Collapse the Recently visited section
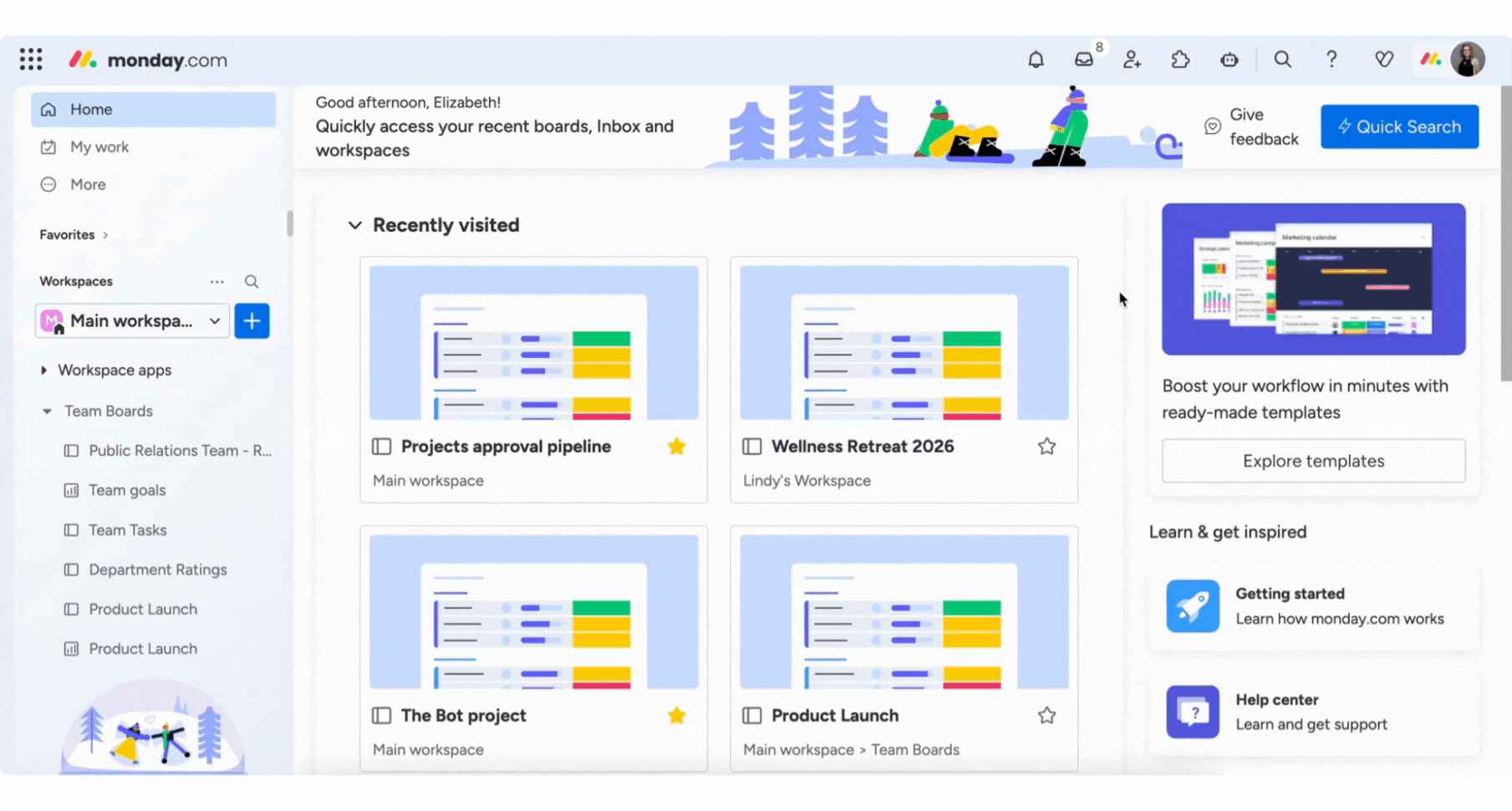This screenshot has height=811, width=1512. 355,225
